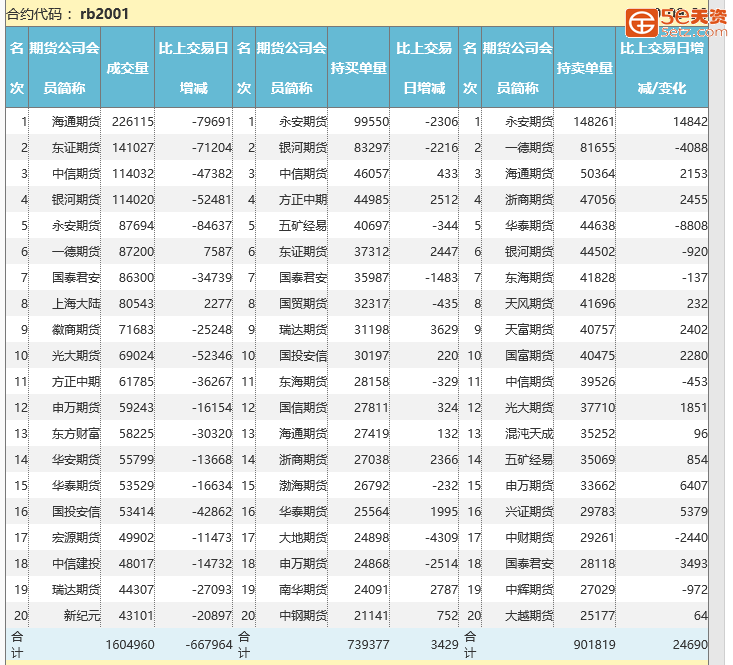This screenshot has height=665, width=733.
Task: Click the 新纪元 company name
Action: [x=82, y=615]
